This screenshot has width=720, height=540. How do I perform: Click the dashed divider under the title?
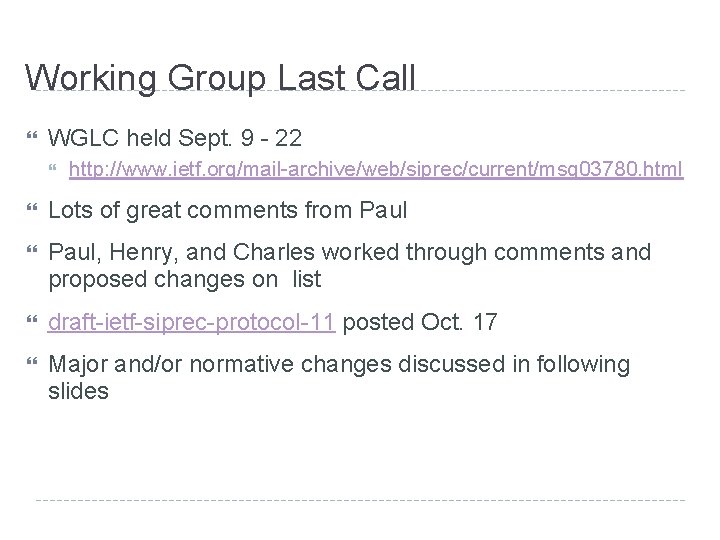pos(550,91)
